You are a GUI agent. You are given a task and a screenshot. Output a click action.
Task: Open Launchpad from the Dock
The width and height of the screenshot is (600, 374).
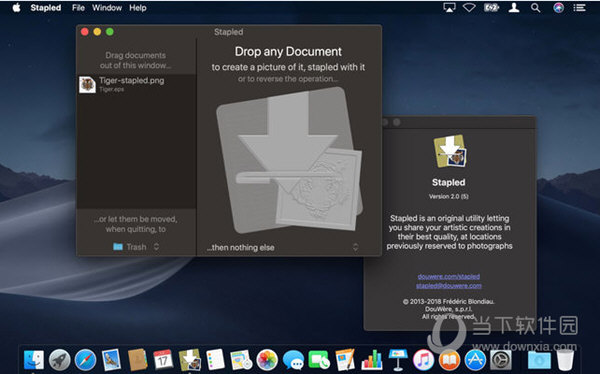point(59,360)
